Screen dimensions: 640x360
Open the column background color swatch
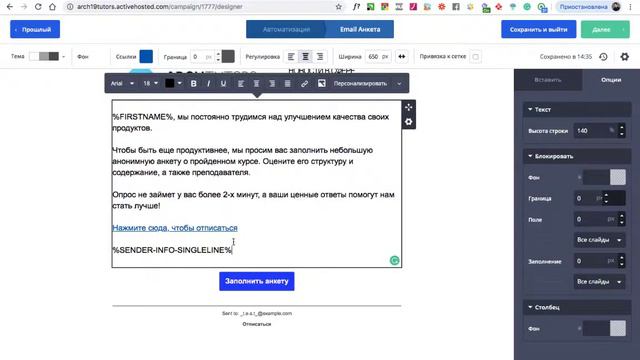coord(618,329)
